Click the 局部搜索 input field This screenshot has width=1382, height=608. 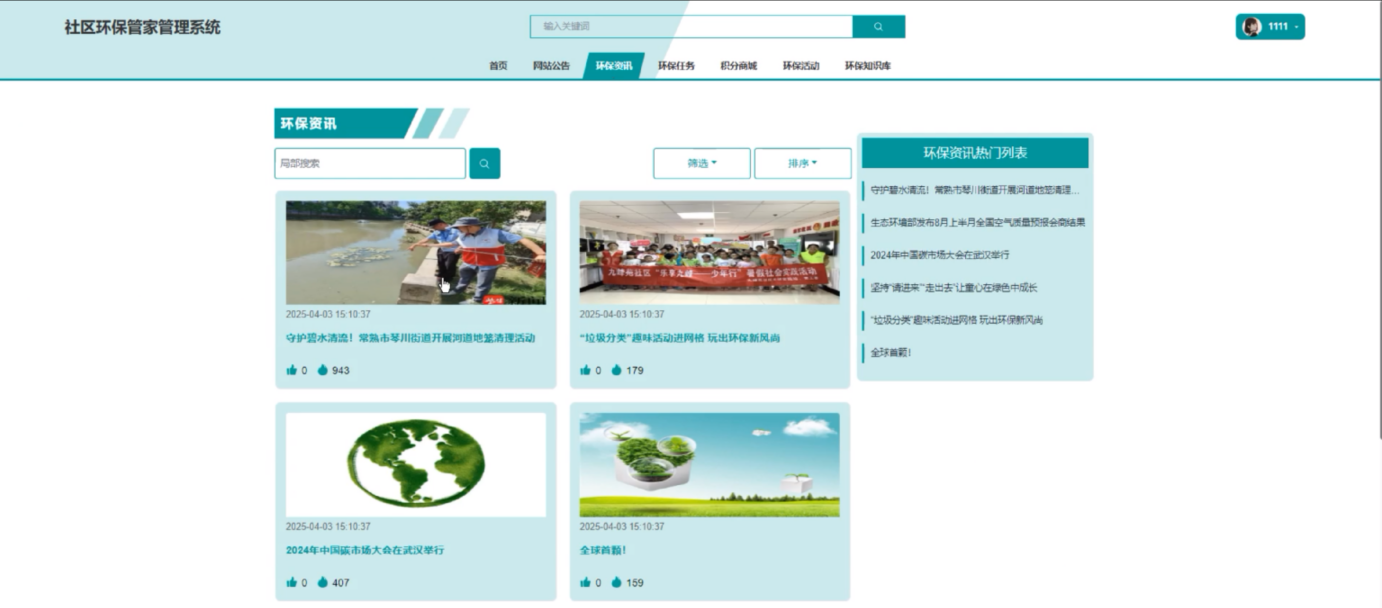point(370,163)
